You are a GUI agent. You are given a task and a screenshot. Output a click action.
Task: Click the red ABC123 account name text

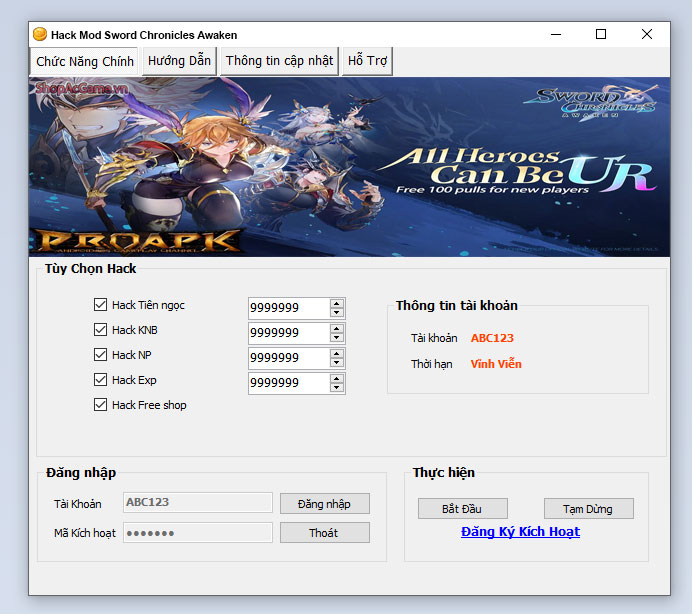click(x=492, y=338)
